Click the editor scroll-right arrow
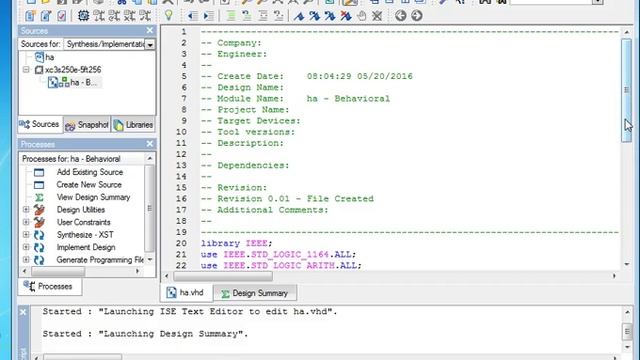The height and width of the screenshot is (360, 640). pyautogui.click(x=614, y=276)
